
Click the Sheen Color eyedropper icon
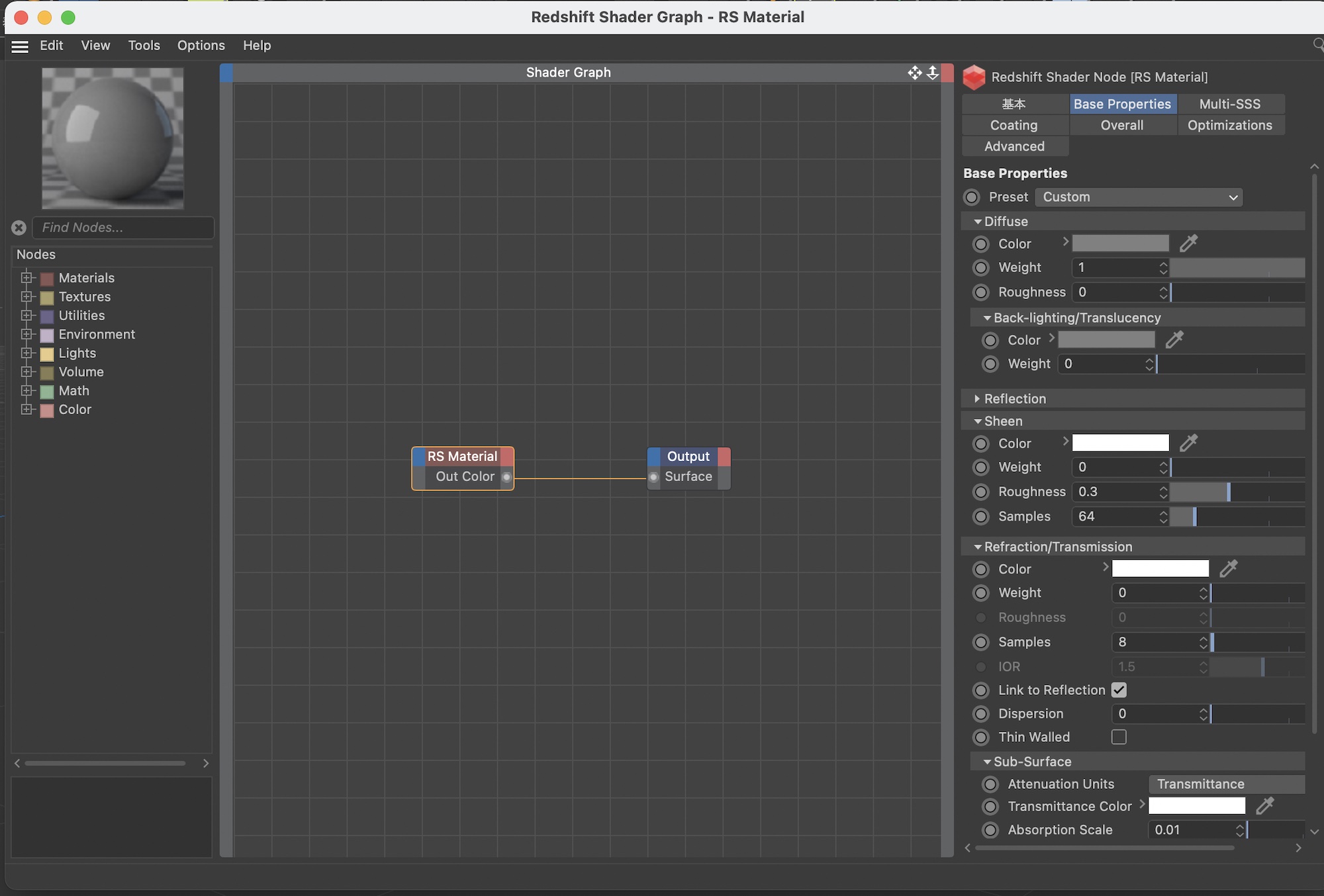point(1188,443)
